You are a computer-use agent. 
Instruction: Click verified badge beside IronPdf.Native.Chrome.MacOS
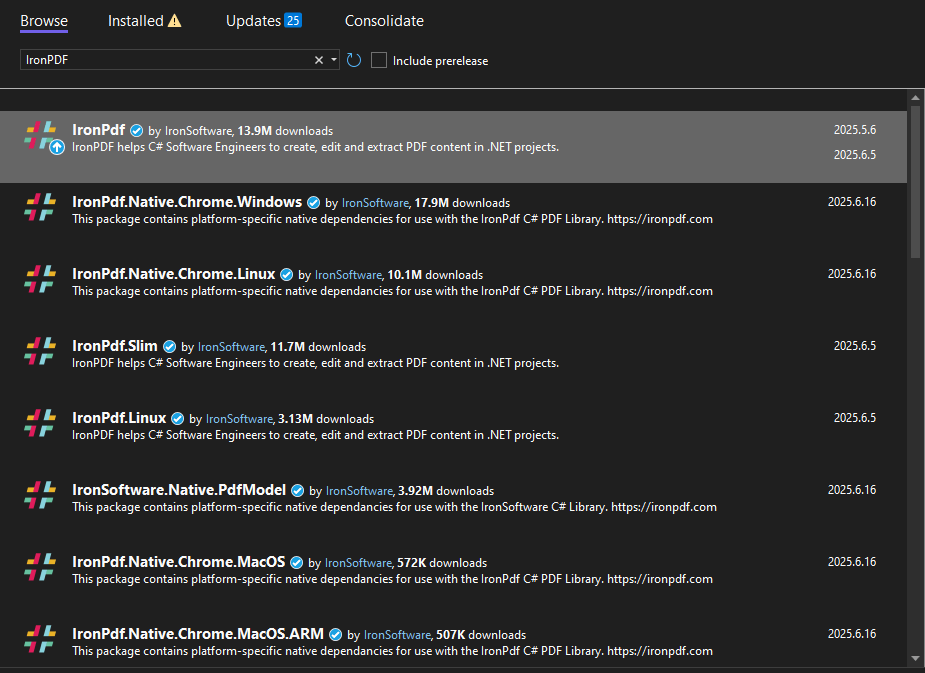pos(297,562)
